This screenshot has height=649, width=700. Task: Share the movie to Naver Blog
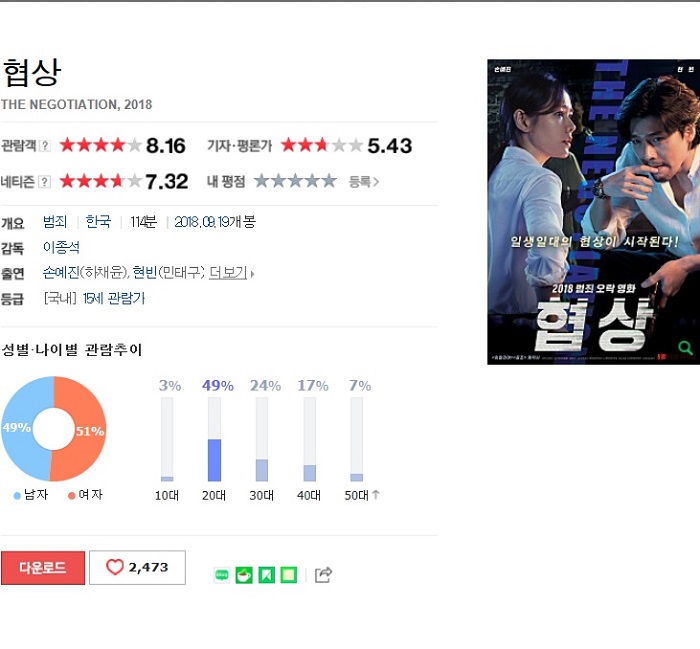click(222, 575)
